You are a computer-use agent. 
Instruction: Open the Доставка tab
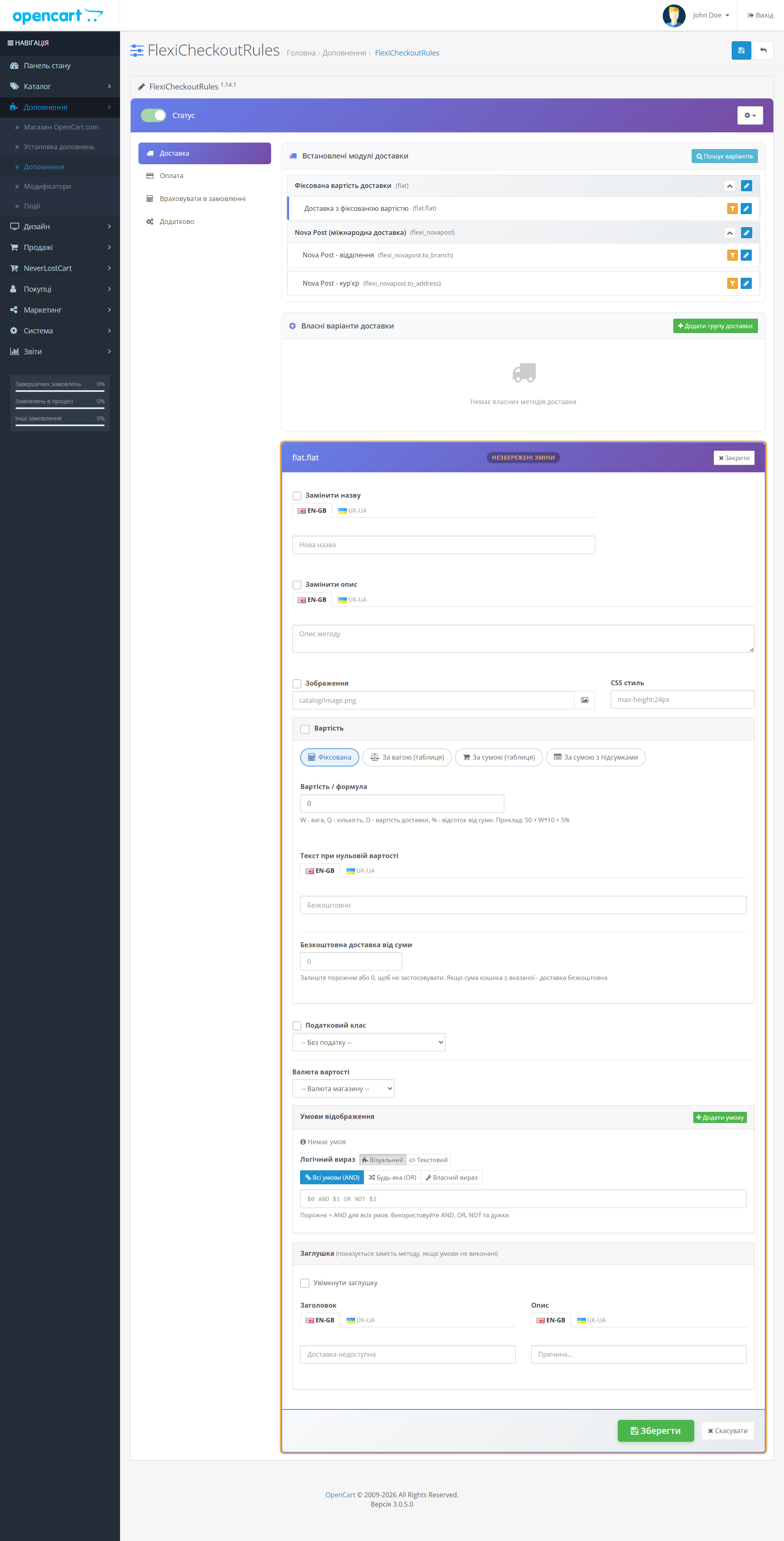pyautogui.click(x=205, y=153)
